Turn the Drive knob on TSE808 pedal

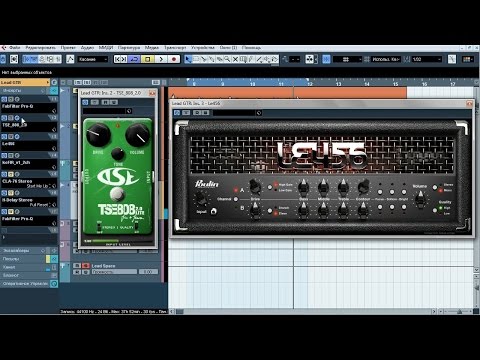click(x=98, y=135)
